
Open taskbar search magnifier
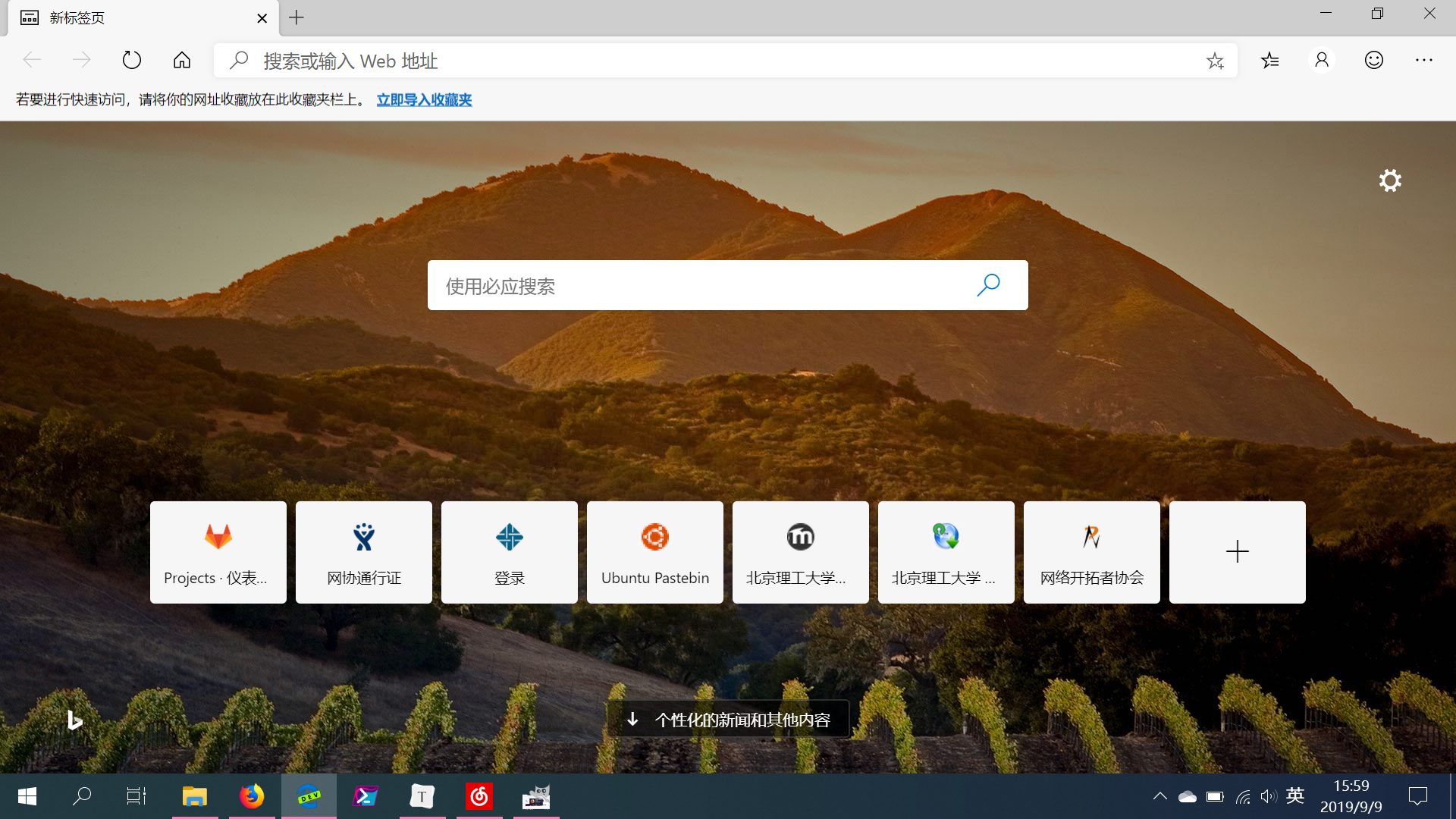coord(82,796)
